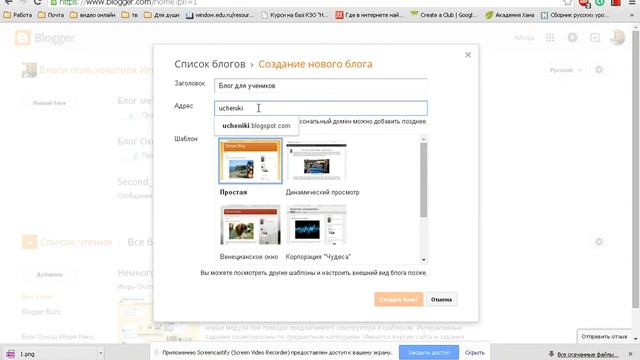Click the template list scrollbar

pos(424,180)
